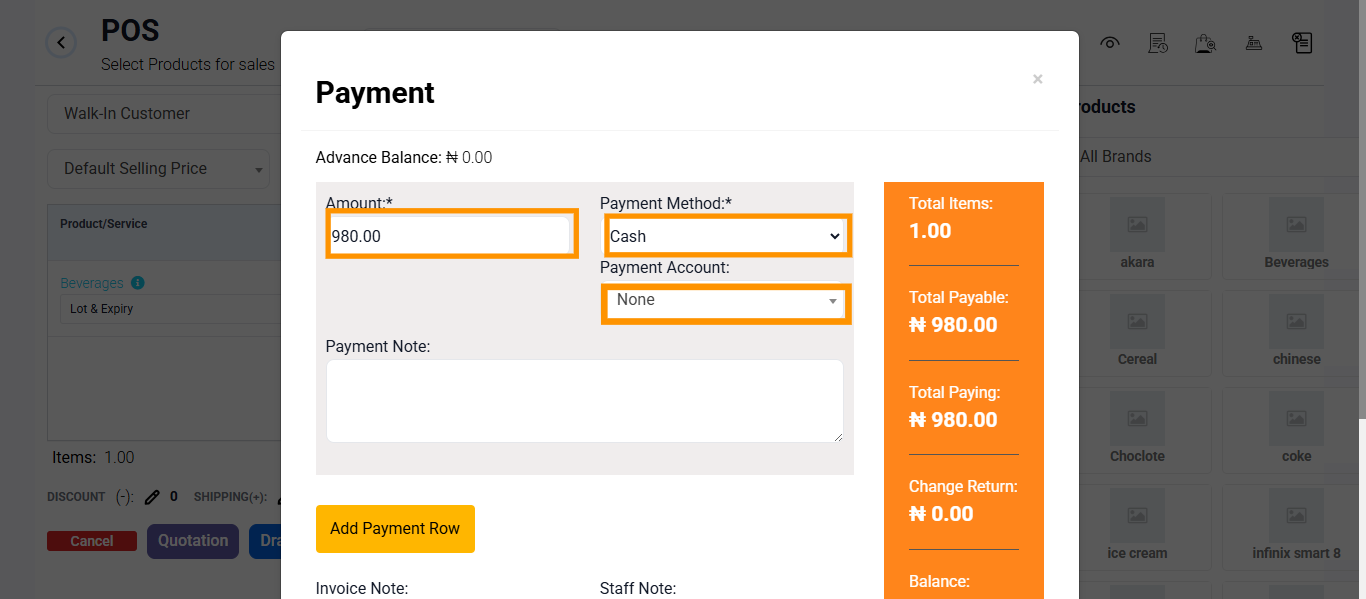Close the Payment dialog with X
This screenshot has width=1366, height=599.
coord(1038,79)
